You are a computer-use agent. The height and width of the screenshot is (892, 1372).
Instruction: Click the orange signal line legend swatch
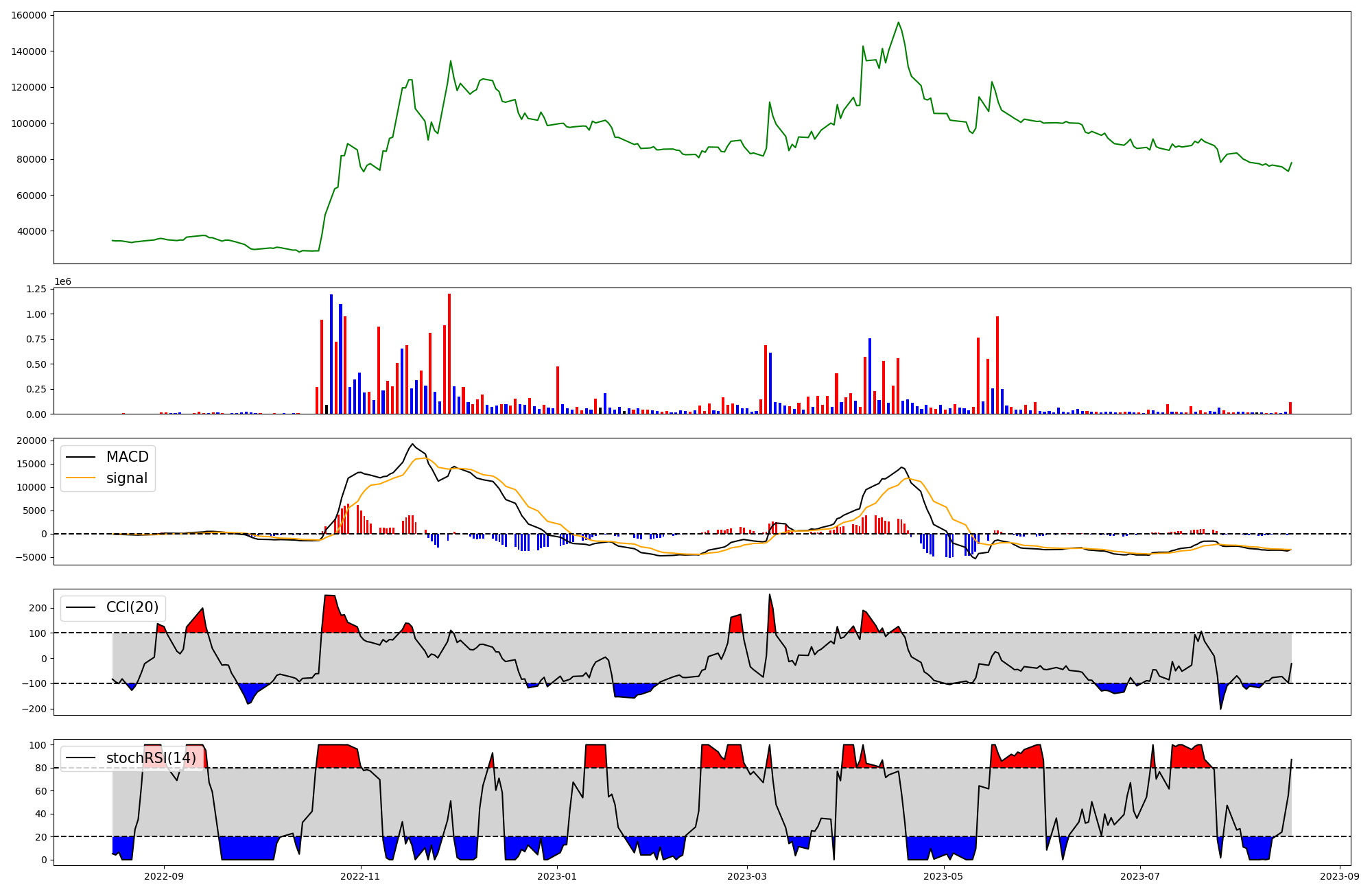point(80,478)
